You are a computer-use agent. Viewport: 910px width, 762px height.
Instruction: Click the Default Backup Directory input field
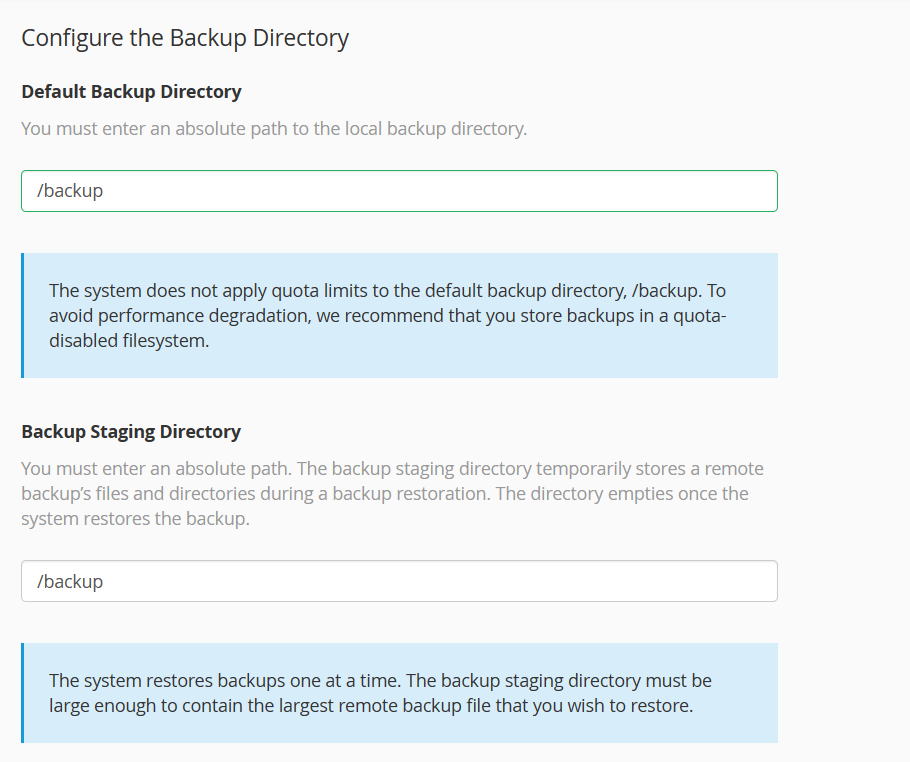coord(399,191)
